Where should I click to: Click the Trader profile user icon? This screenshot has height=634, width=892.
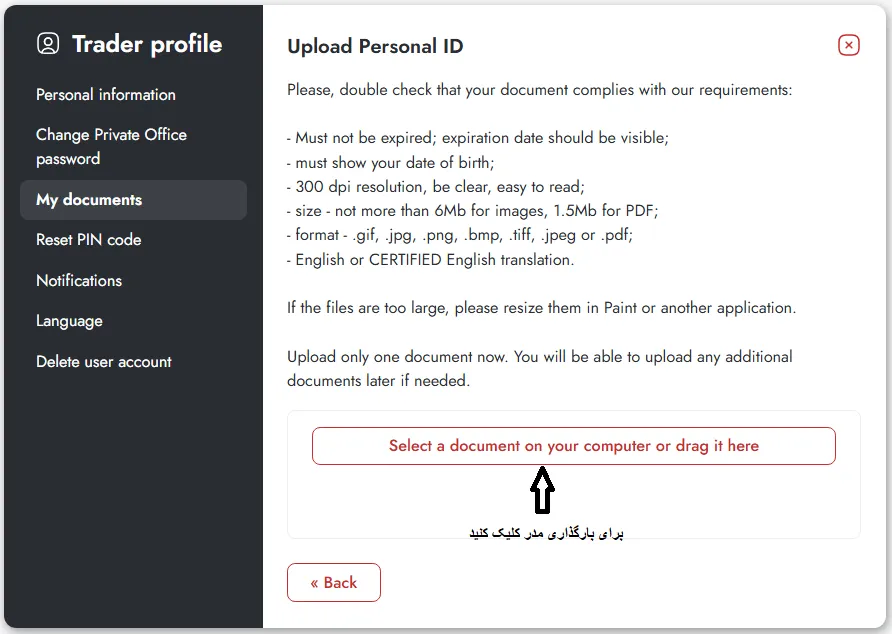coord(48,44)
